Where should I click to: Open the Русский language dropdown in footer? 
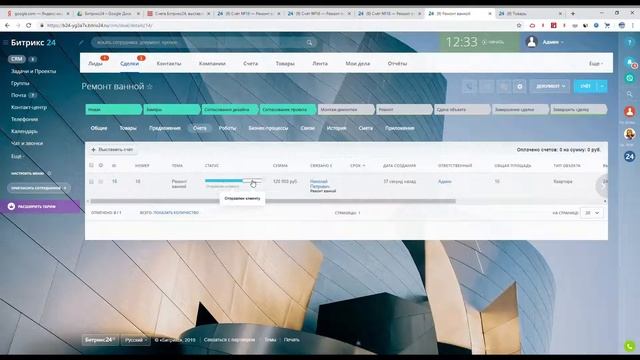point(136,340)
